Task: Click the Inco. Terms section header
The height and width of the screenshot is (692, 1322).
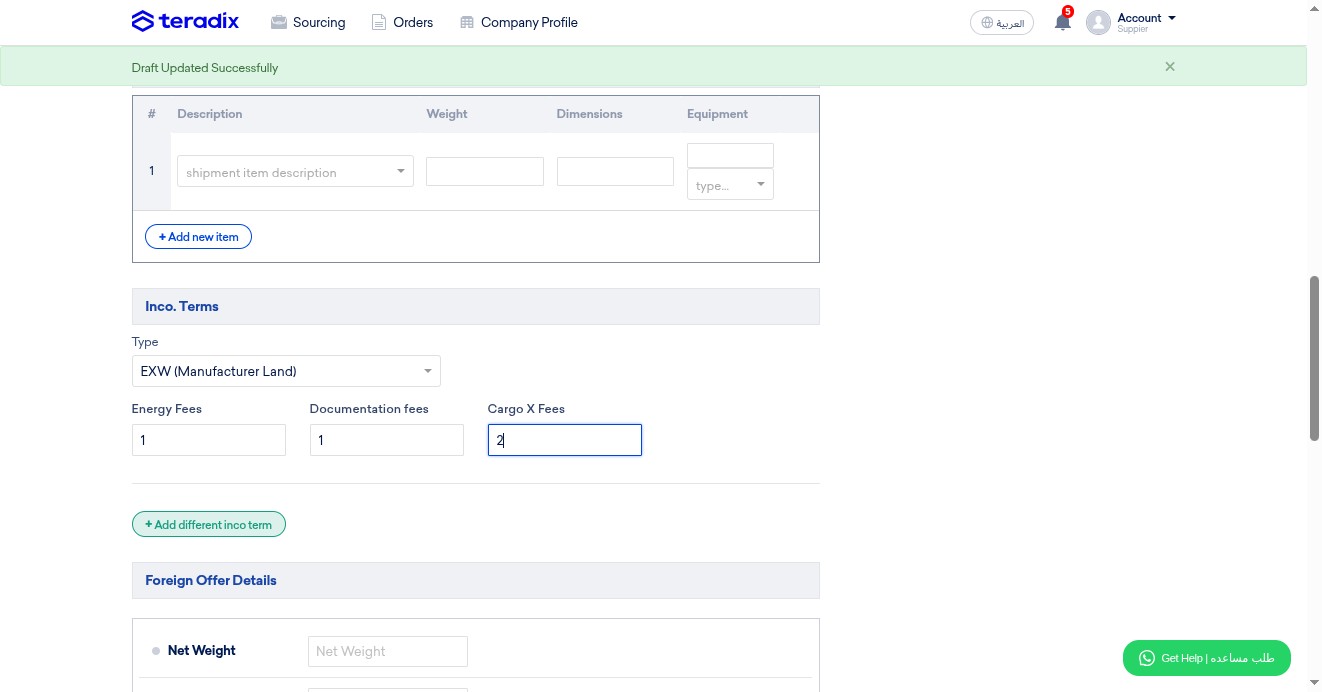Action: 476,306
